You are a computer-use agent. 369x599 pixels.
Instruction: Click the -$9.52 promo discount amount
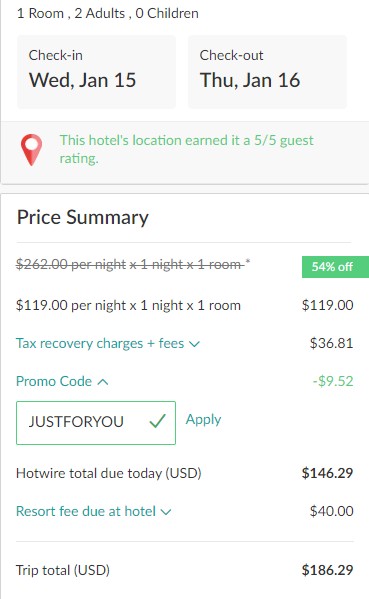click(333, 381)
